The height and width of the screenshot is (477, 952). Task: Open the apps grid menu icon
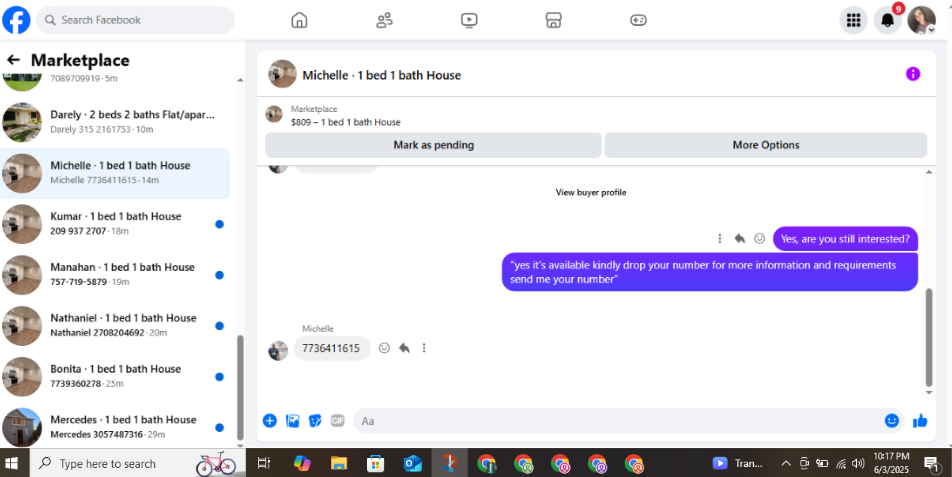point(854,20)
